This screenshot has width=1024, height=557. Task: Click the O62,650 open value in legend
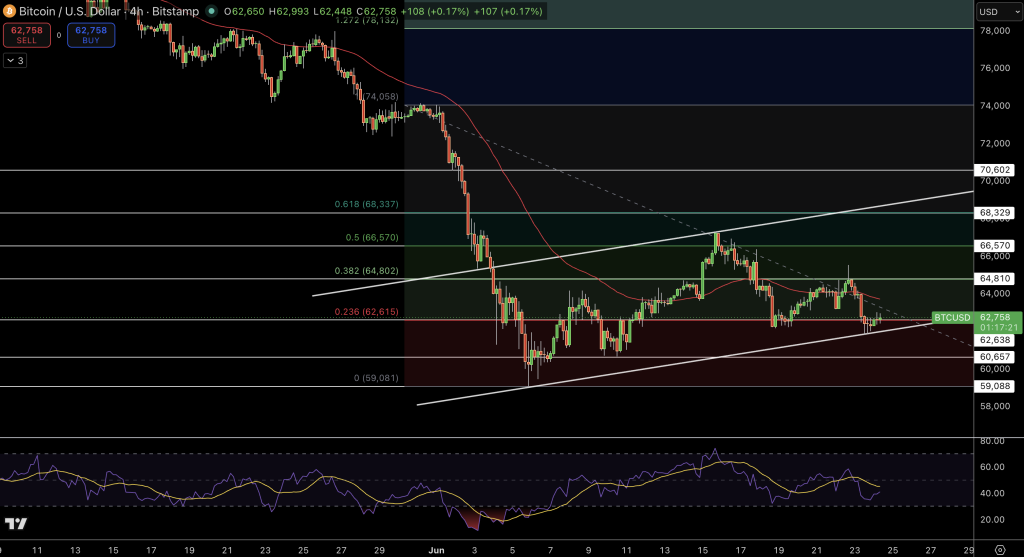(x=244, y=11)
